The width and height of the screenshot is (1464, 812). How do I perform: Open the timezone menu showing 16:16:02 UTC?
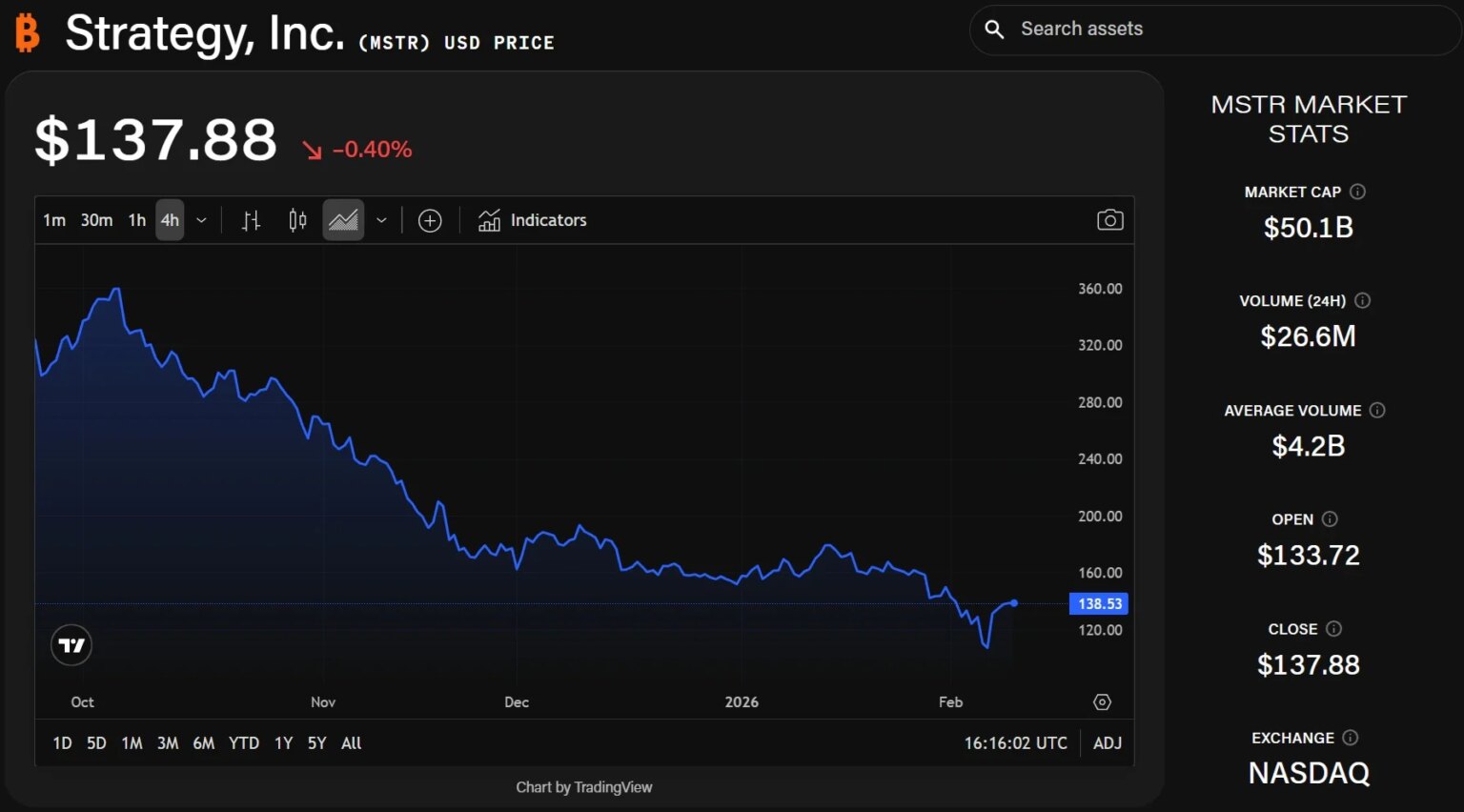1015,743
